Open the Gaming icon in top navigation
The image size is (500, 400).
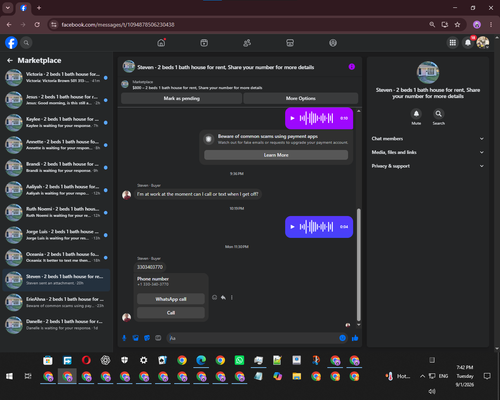333,43
